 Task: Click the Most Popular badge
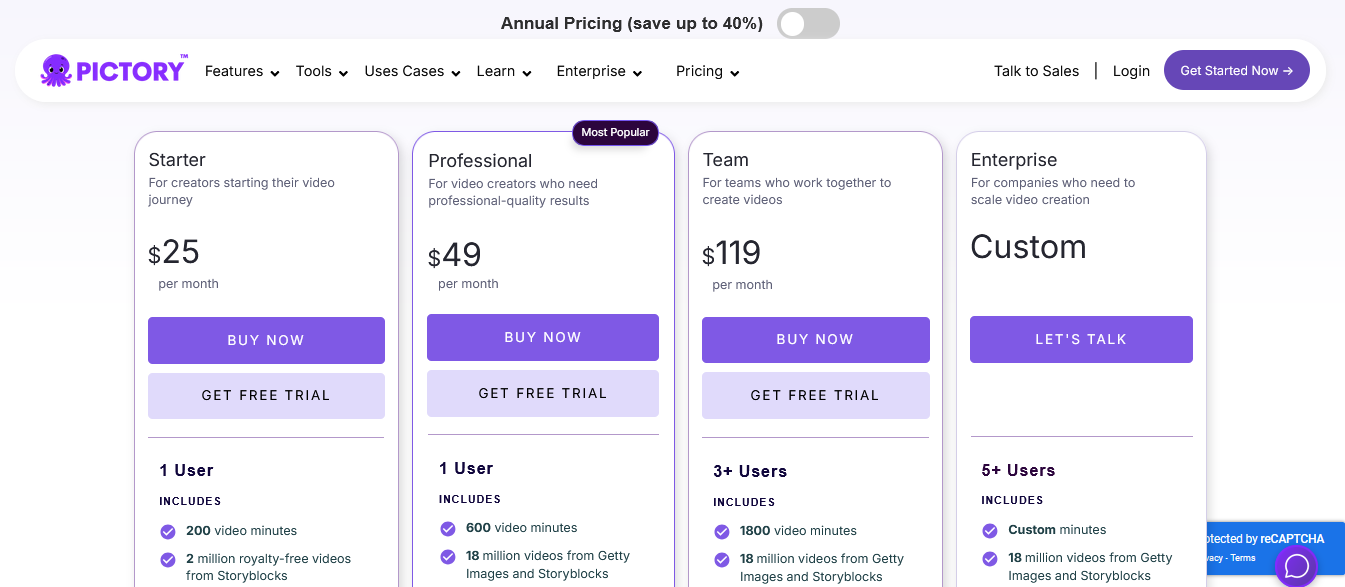point(615,132)
